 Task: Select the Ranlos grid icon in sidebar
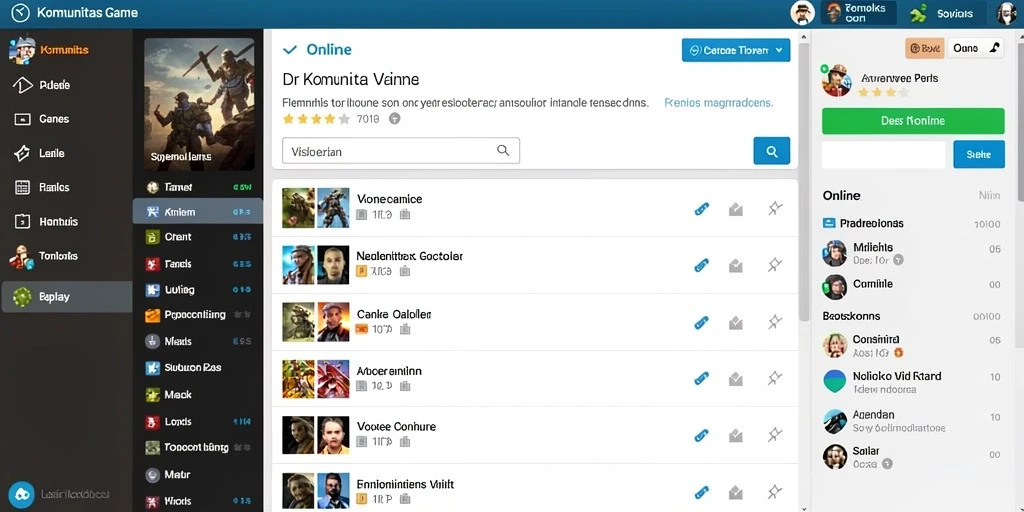pos(22,187)
